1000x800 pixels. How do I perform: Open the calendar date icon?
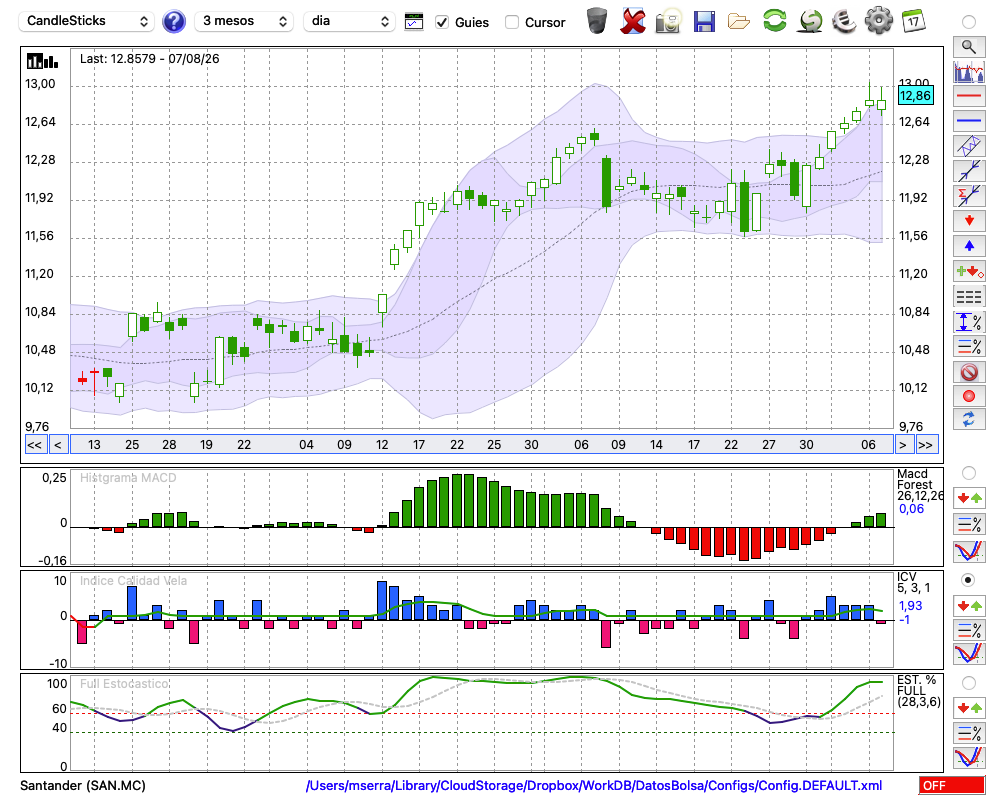(x=913, y=20)
